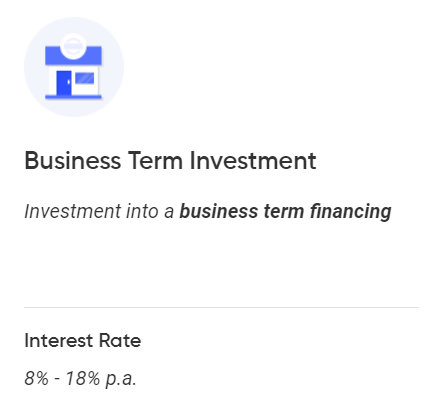Click the 18% figure in the rate
The image size is (430, 412).
[x=82, y=378]
